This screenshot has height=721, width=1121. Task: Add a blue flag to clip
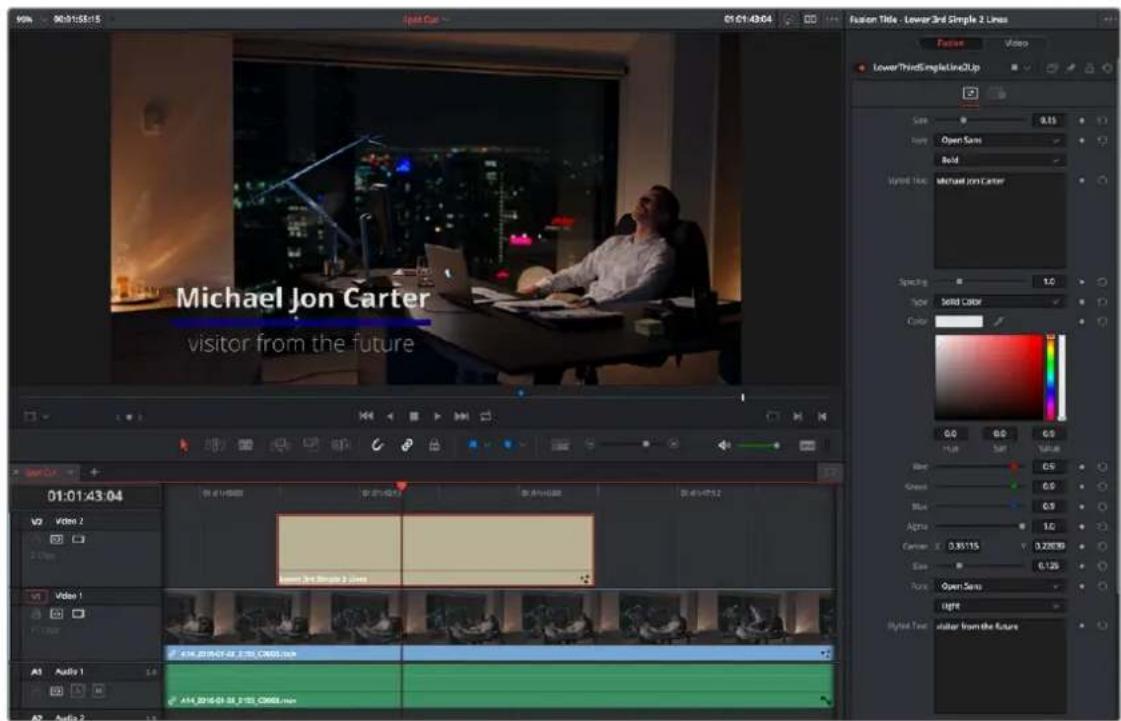(x=473, y=445)
